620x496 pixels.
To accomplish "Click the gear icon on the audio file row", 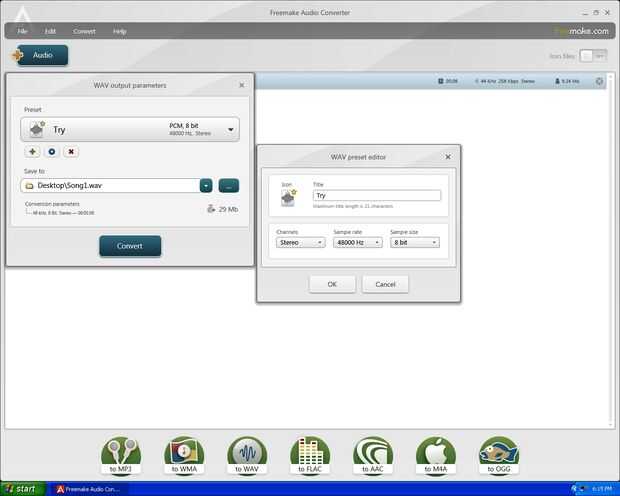I will click(599, 81).
